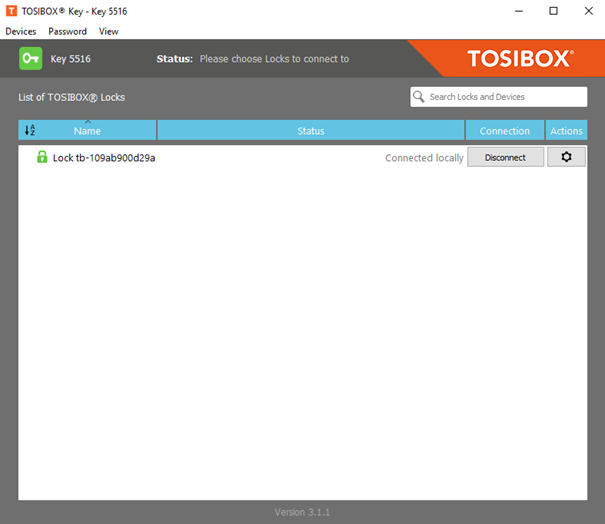
Task: Click the Key 5516 label in the header
Action: pos(71,59)
